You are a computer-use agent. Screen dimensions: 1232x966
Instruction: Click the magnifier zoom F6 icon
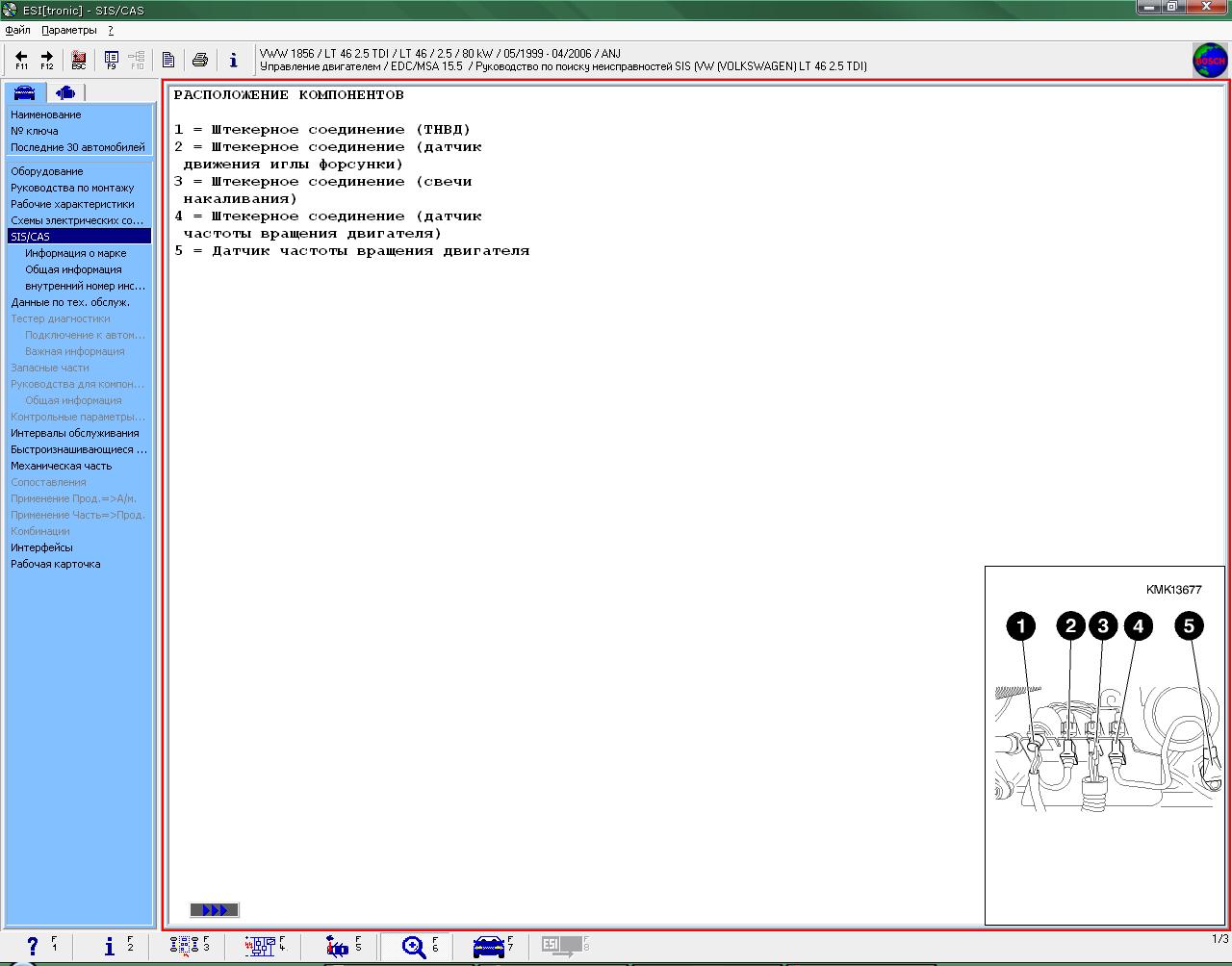(x=415, y=947)
